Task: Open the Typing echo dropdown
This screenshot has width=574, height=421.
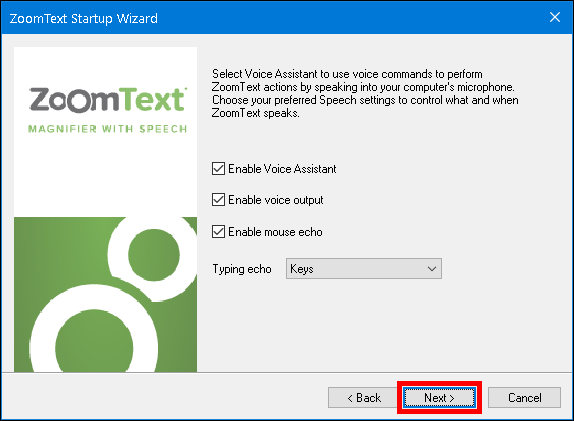Action: point(364,269)
